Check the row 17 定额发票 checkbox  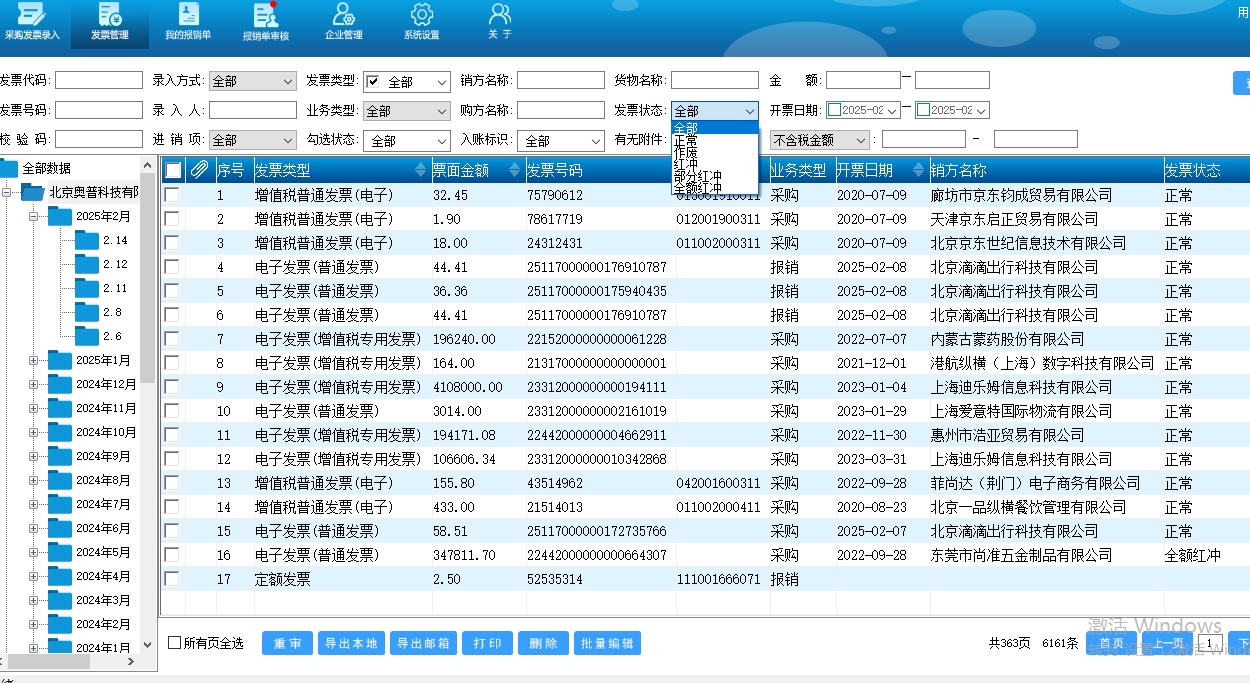click(172, 579)
